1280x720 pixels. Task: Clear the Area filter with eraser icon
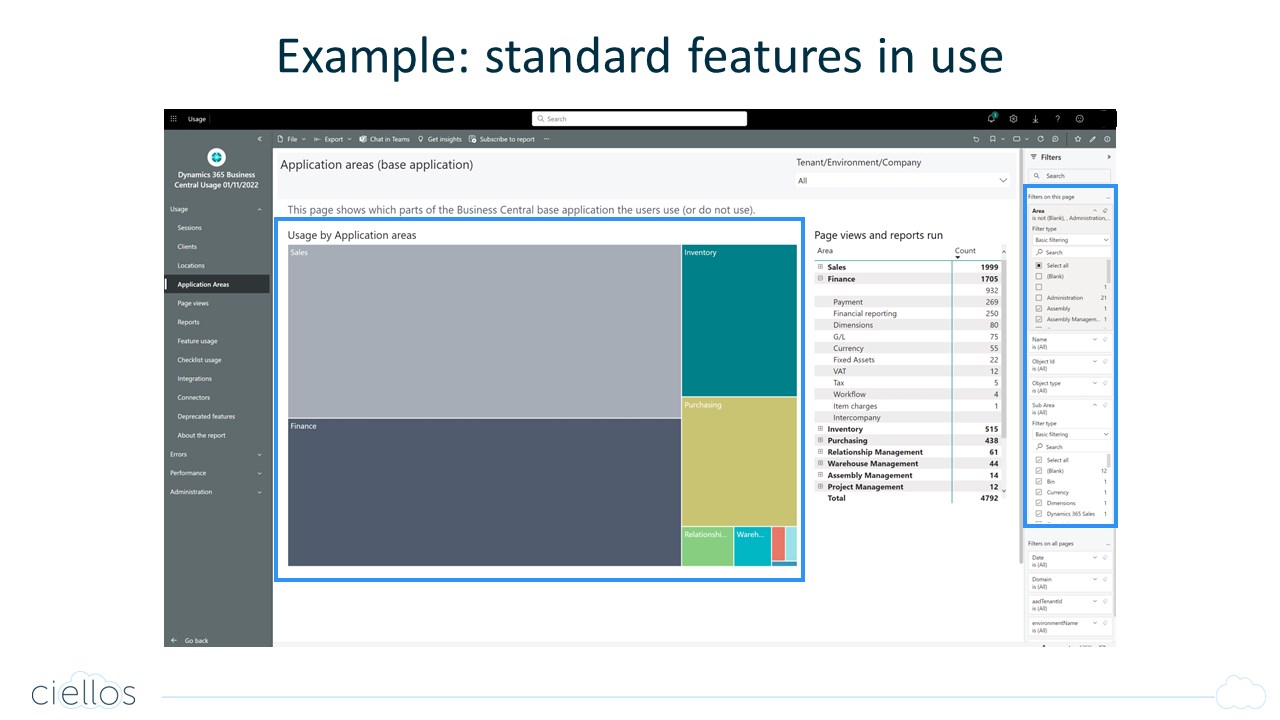[x=1105, y=211]
